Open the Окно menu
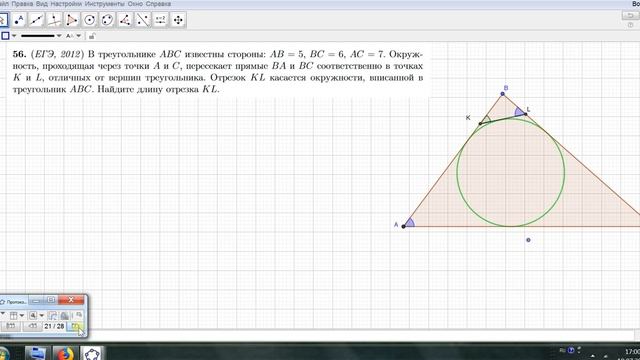This screenshot has height=360, width=640. point(135,4)
